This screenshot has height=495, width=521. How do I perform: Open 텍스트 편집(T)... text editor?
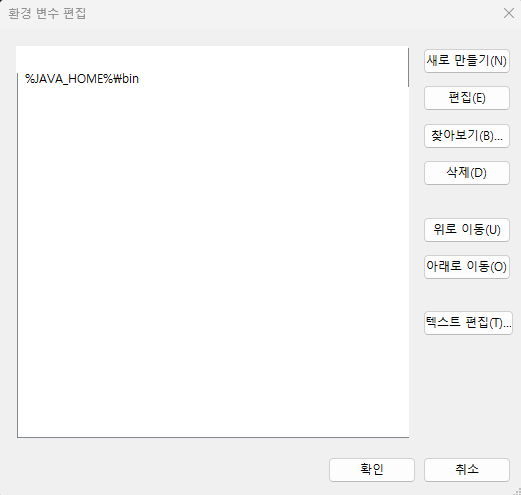(x=468, y=323)
